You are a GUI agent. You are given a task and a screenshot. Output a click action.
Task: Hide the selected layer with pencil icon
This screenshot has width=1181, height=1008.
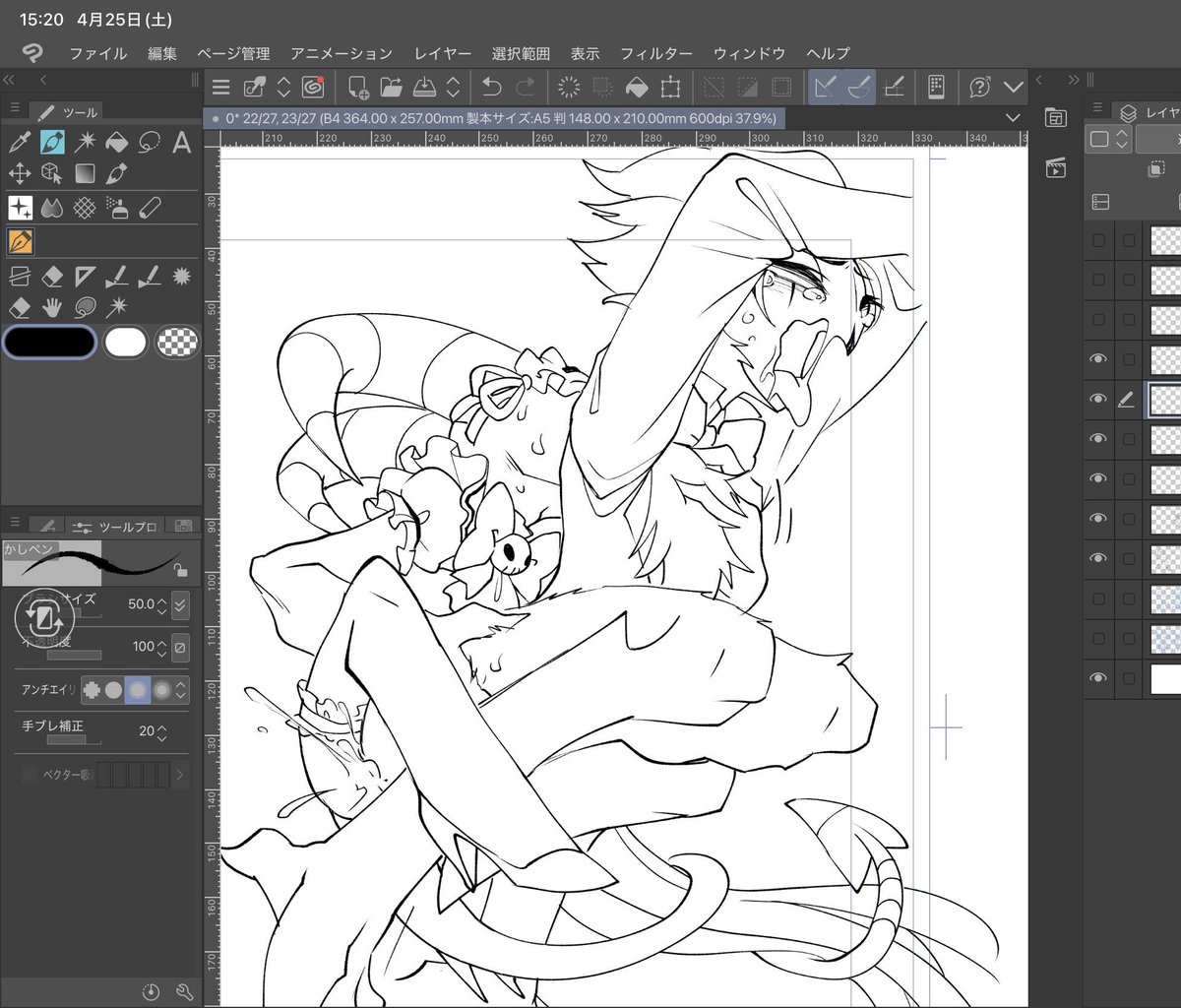[1098, 399]
